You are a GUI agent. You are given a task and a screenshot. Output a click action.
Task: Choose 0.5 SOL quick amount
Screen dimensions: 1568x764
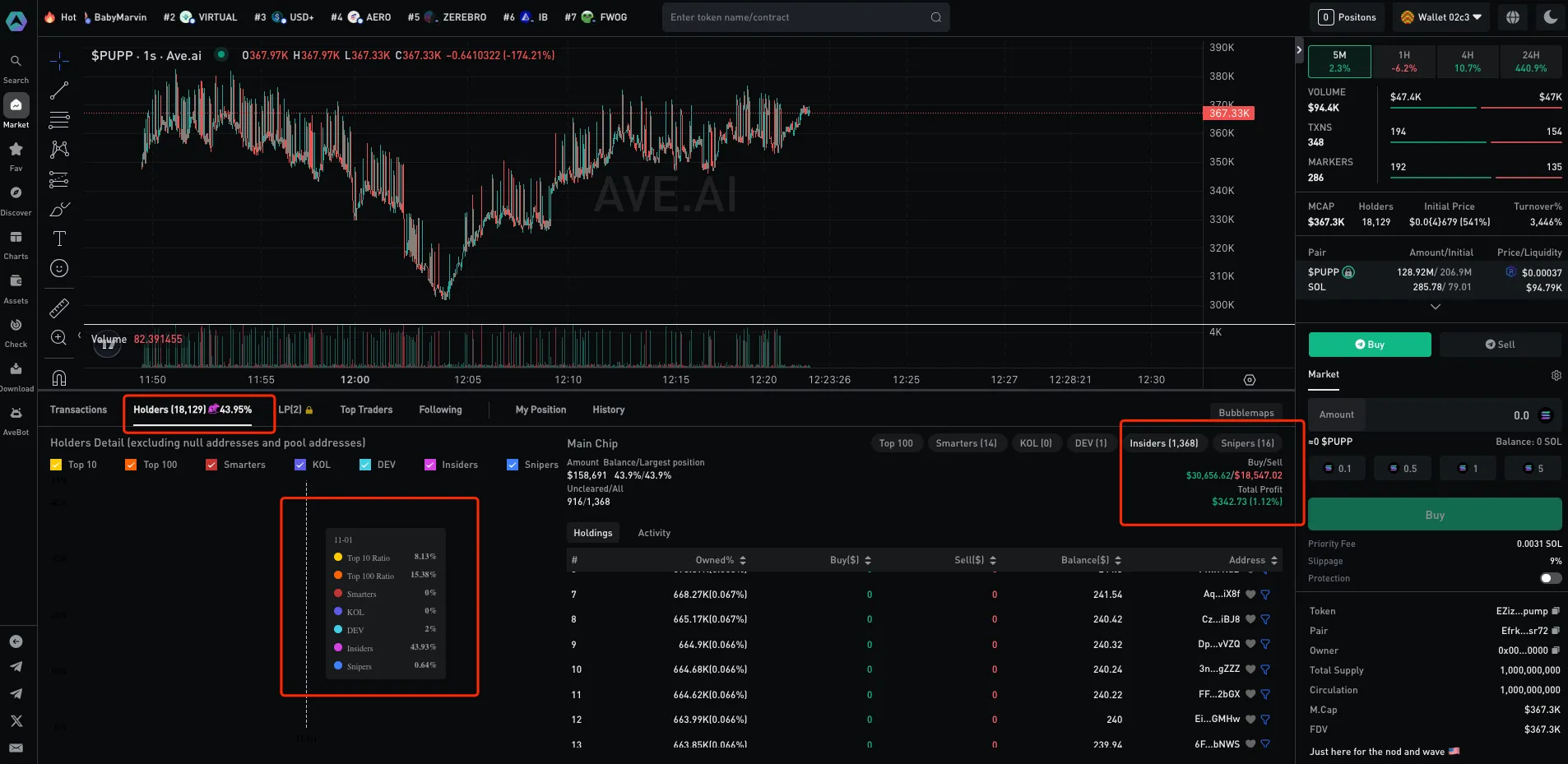click(1403, 468)
